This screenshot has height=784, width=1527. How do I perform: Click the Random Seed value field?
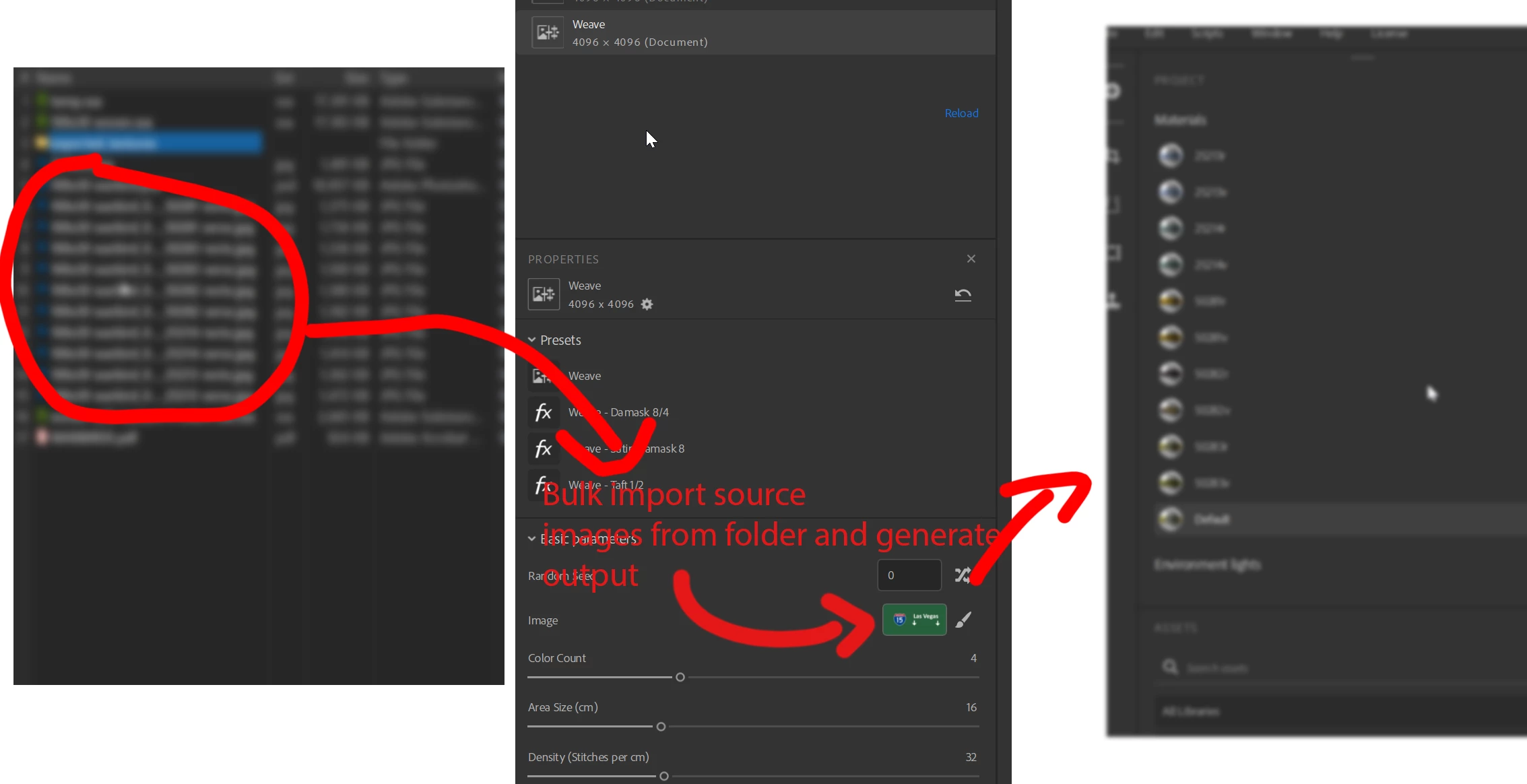point(909,575)
